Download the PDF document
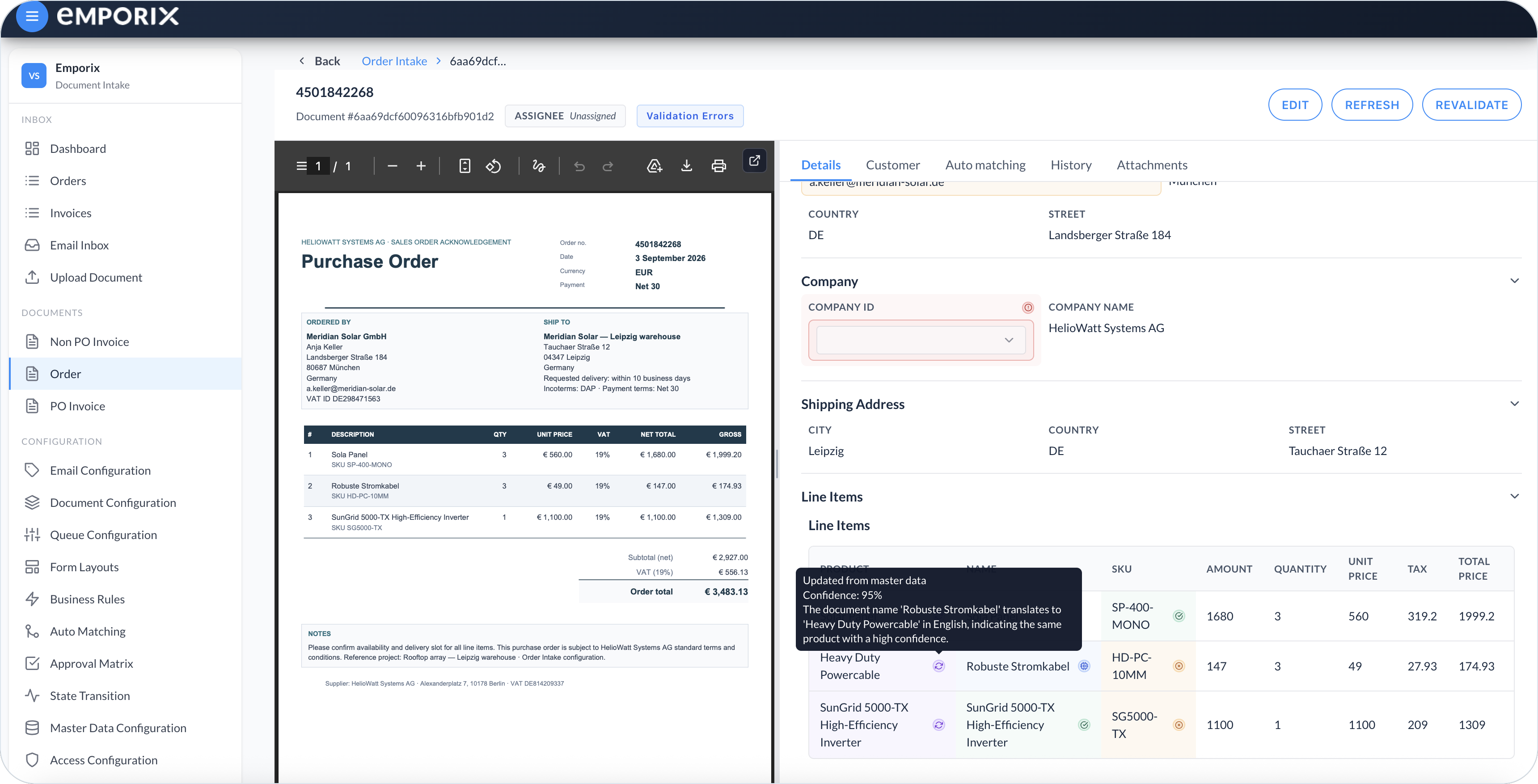The width and height of the screenshot is (1538, 784). (x=687, y=166)
